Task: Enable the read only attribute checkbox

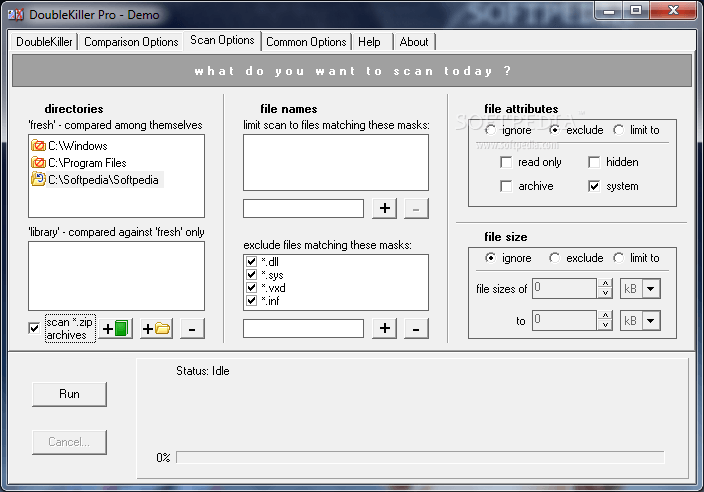Action: [x=506, y=162]
